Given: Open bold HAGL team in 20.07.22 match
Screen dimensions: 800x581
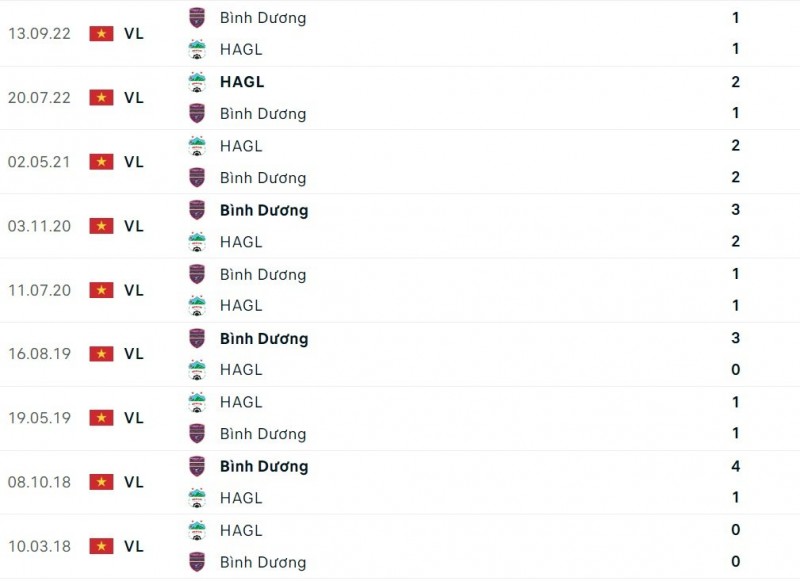Looking at the screenshot, I should tap(242, 82).
